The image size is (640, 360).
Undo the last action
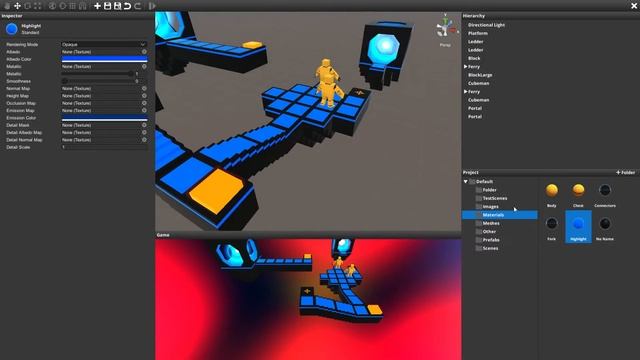coord(127,6)
